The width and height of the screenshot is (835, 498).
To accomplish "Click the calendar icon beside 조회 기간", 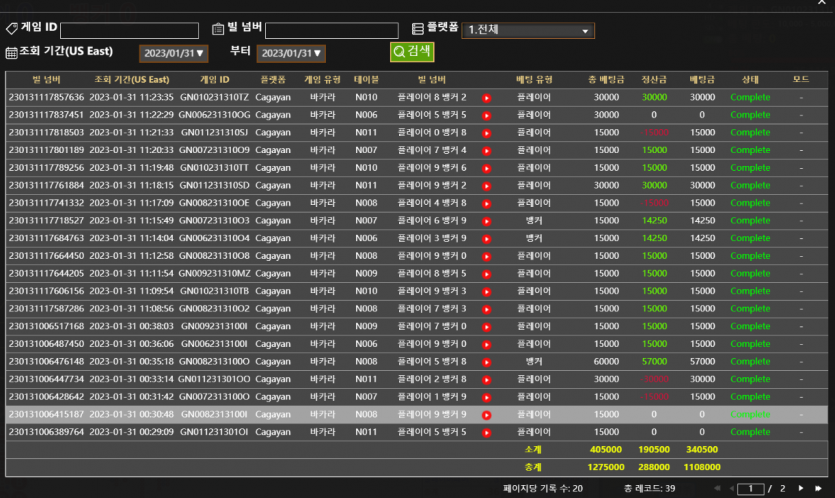I will [11, 53].
